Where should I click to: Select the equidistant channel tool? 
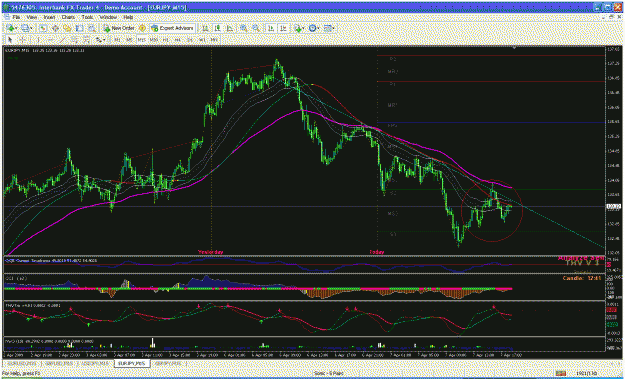pos(75,40)
